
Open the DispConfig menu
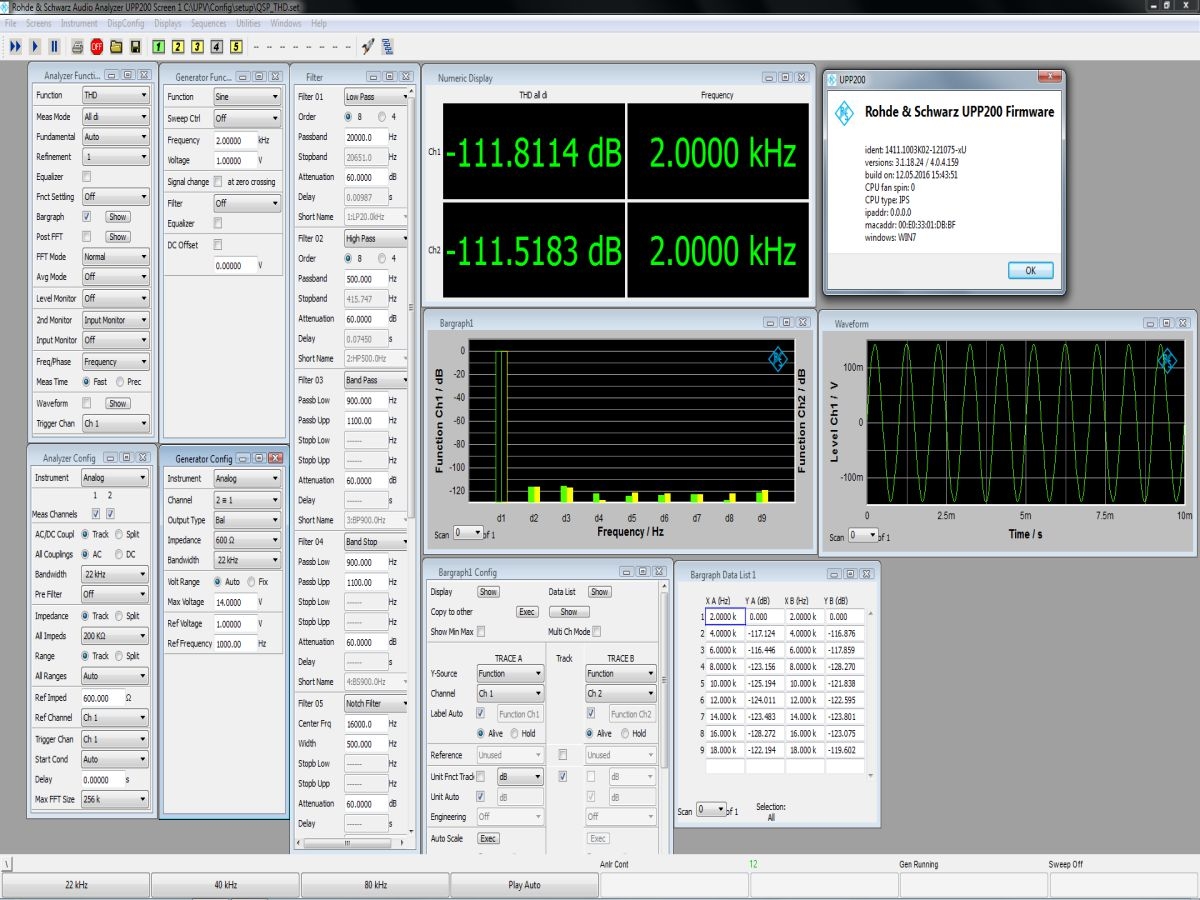click(126, 22)
